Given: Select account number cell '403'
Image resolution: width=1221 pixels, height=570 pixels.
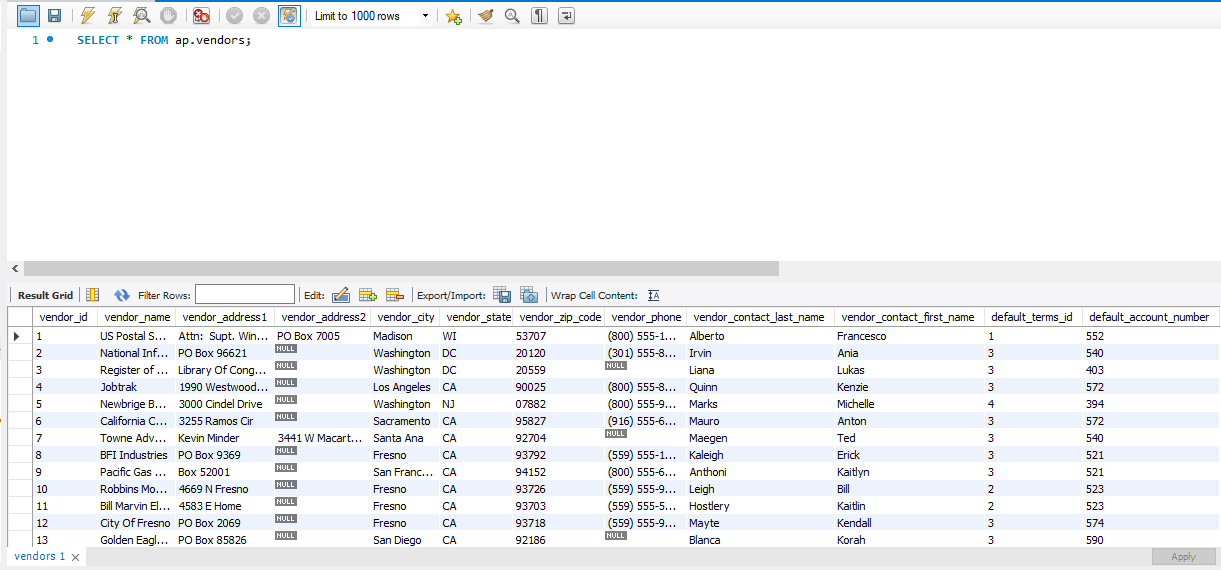Looking at the screenshot, I should (x=1149, y=370).
